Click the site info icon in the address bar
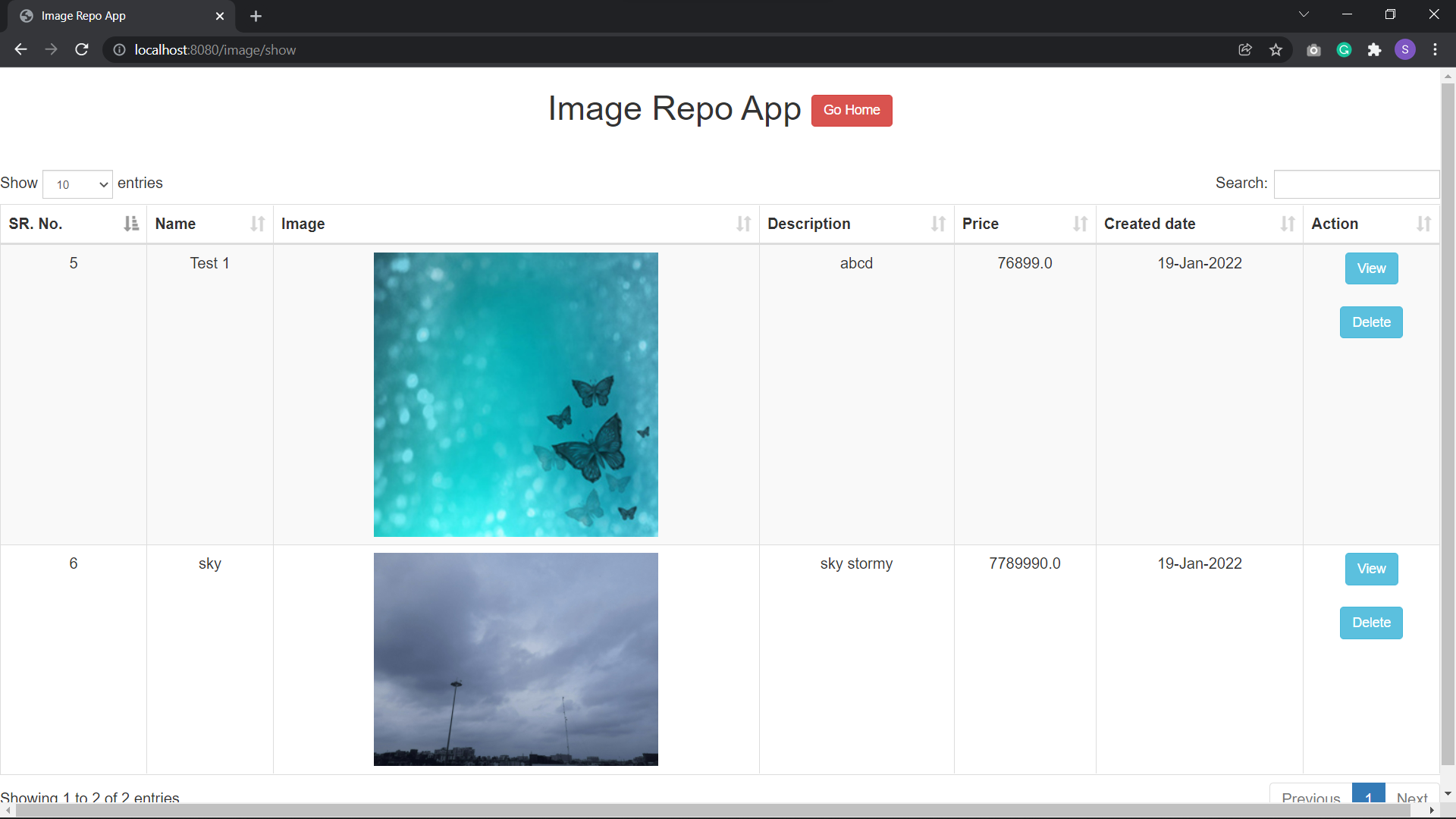1456x819 pixels. tap(119, 50)
